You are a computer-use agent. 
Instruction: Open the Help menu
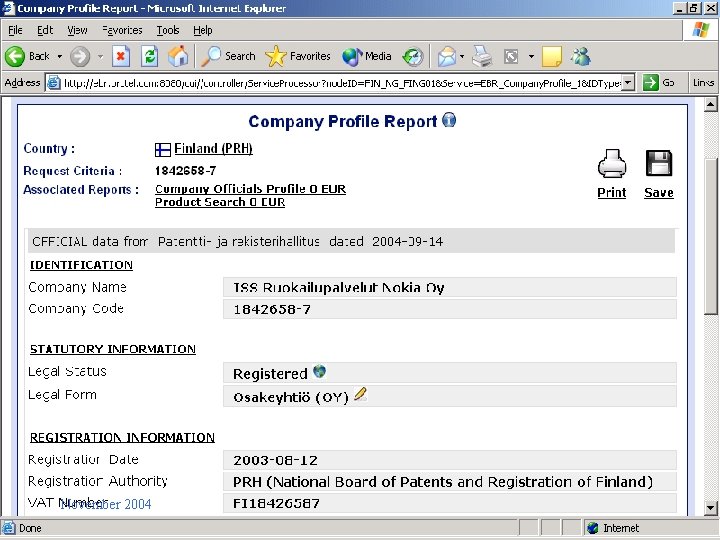pyautogui.click(x=202, y=30)
